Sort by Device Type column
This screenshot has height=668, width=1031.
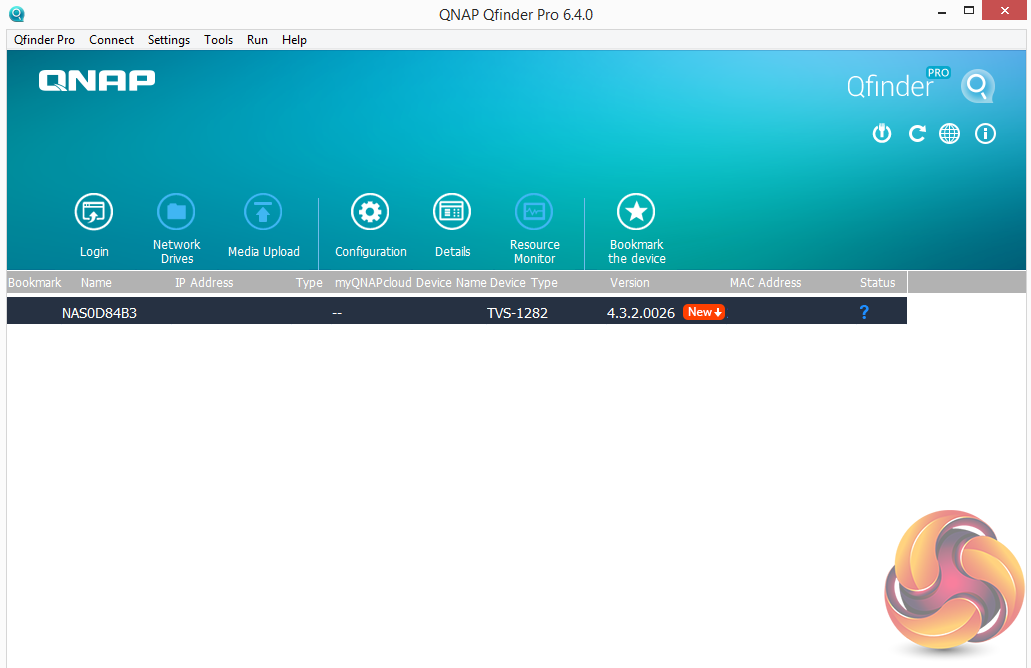(523, 283)
